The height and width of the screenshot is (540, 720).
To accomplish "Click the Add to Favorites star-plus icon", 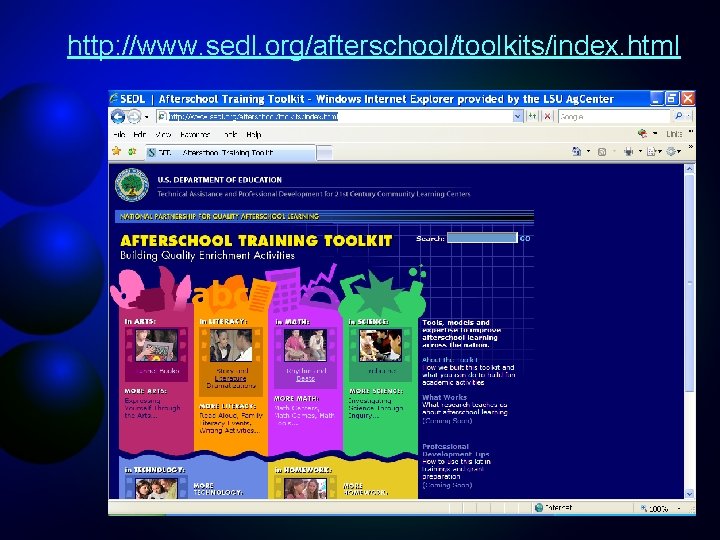I will [132, 151].
